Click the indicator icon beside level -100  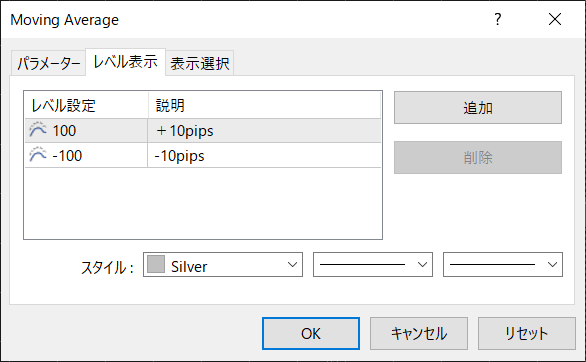38,155
